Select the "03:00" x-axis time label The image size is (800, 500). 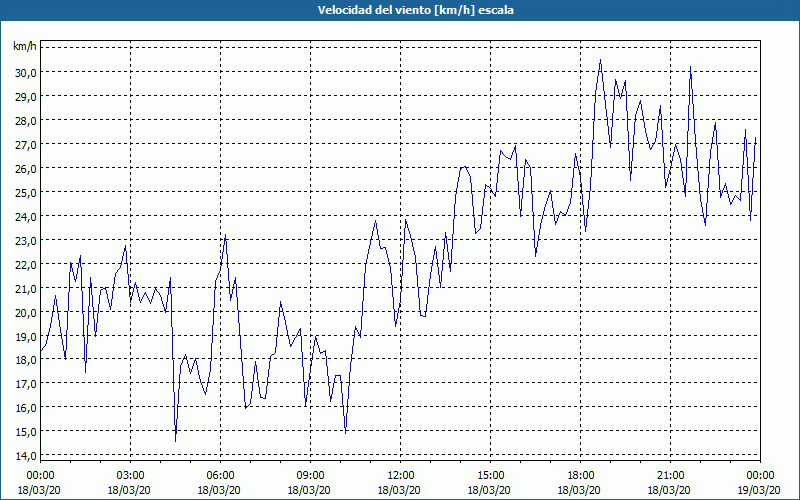click(130, 476)
